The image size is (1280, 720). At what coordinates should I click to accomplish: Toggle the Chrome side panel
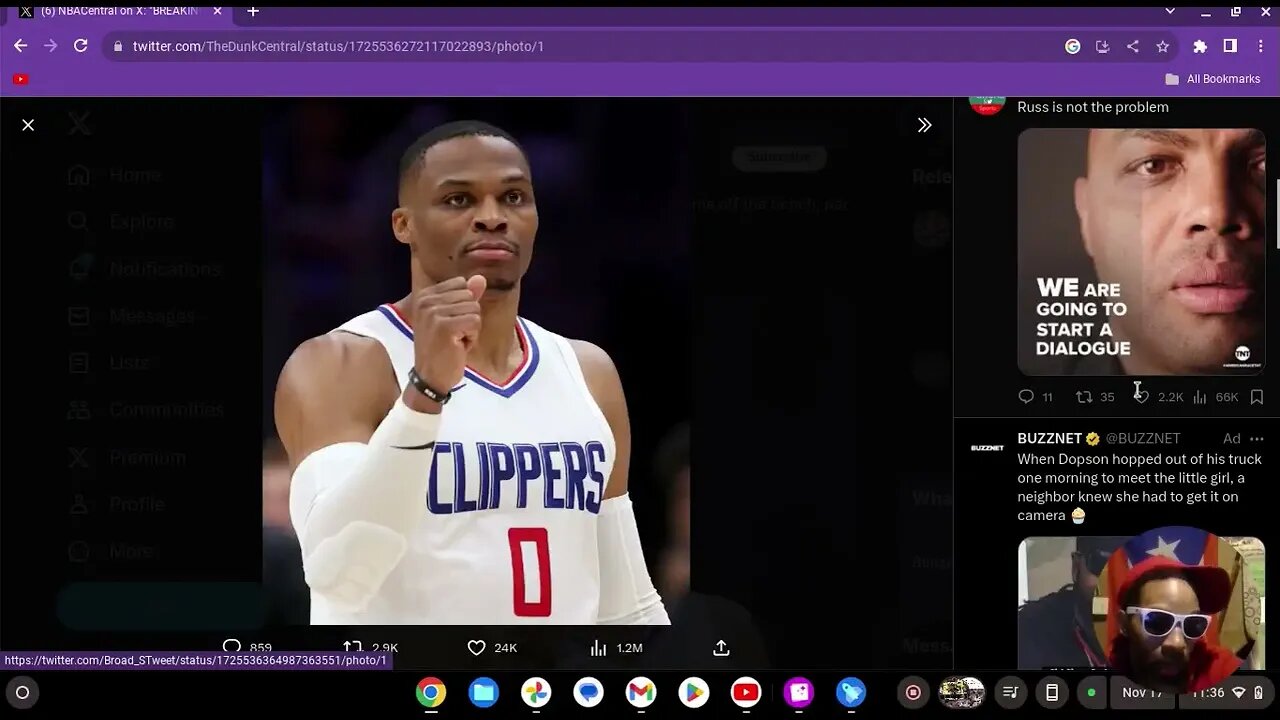click(1230, 46)
